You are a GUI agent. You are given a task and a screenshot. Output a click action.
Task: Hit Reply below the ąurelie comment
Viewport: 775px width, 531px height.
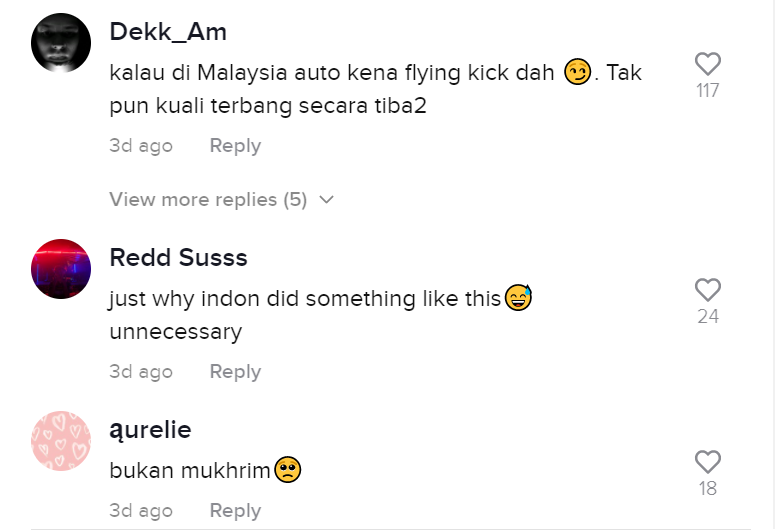(235, 511)
